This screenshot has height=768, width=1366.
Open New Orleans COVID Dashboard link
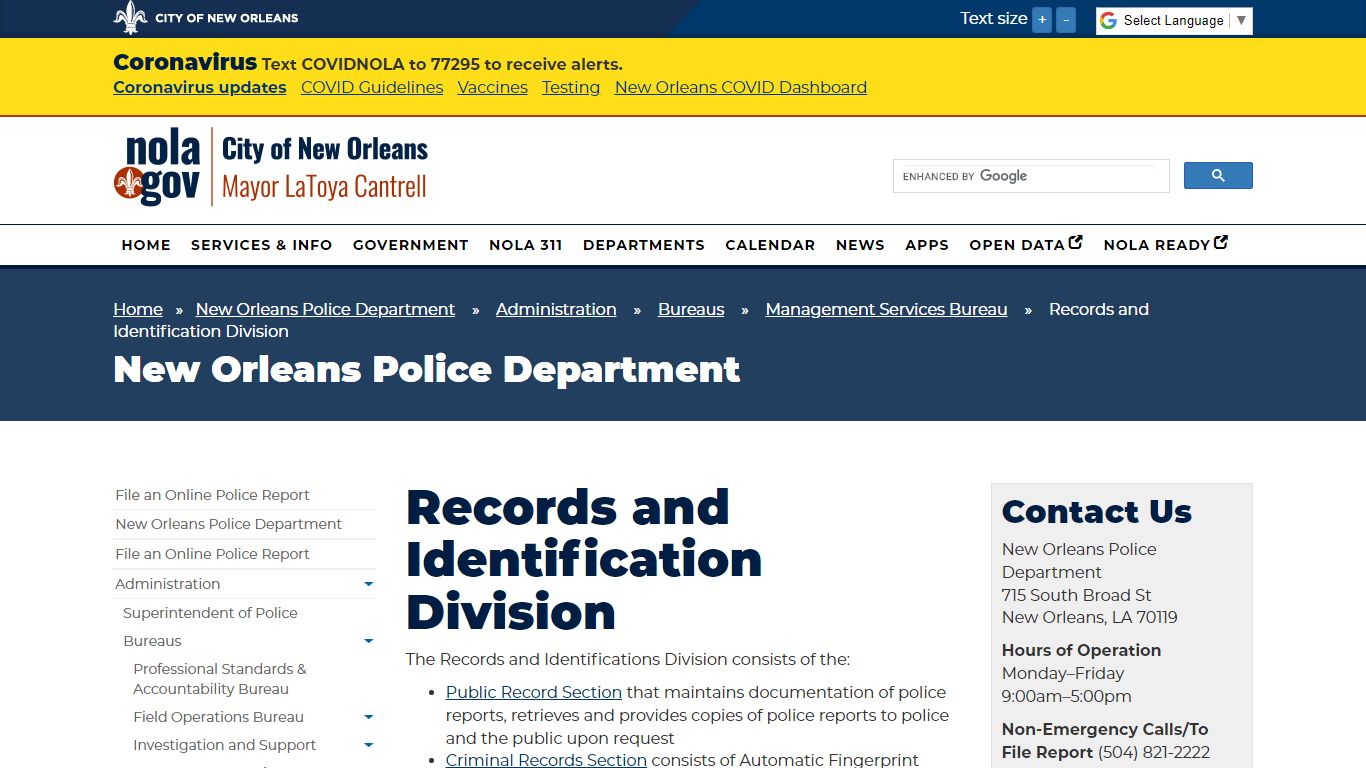[x=741, y=87]
